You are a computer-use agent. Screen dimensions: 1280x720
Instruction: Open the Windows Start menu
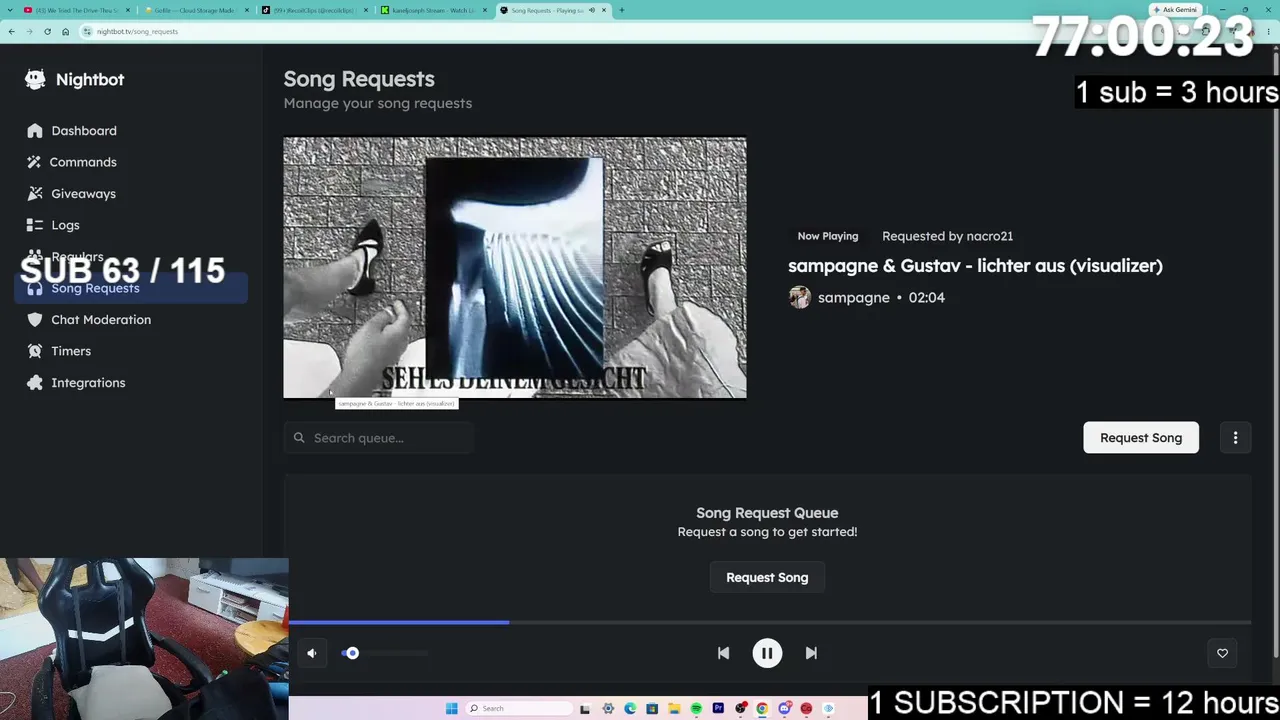451,709
